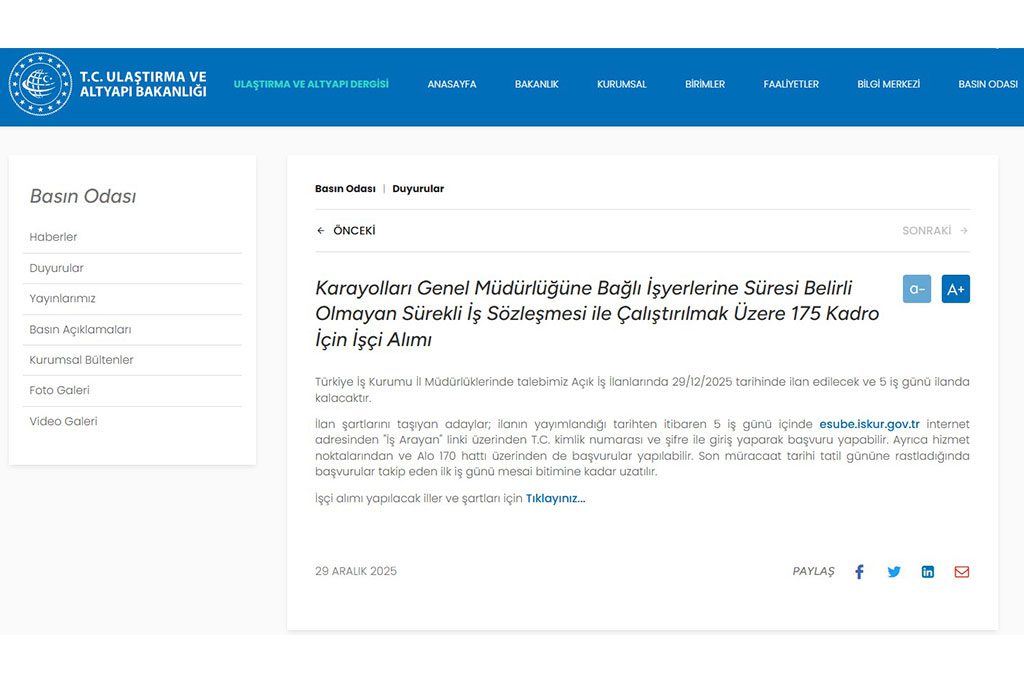Screen dimensions: 1024x683
Task: Click the Tıklayınız... link
Action: click(555, 499)
